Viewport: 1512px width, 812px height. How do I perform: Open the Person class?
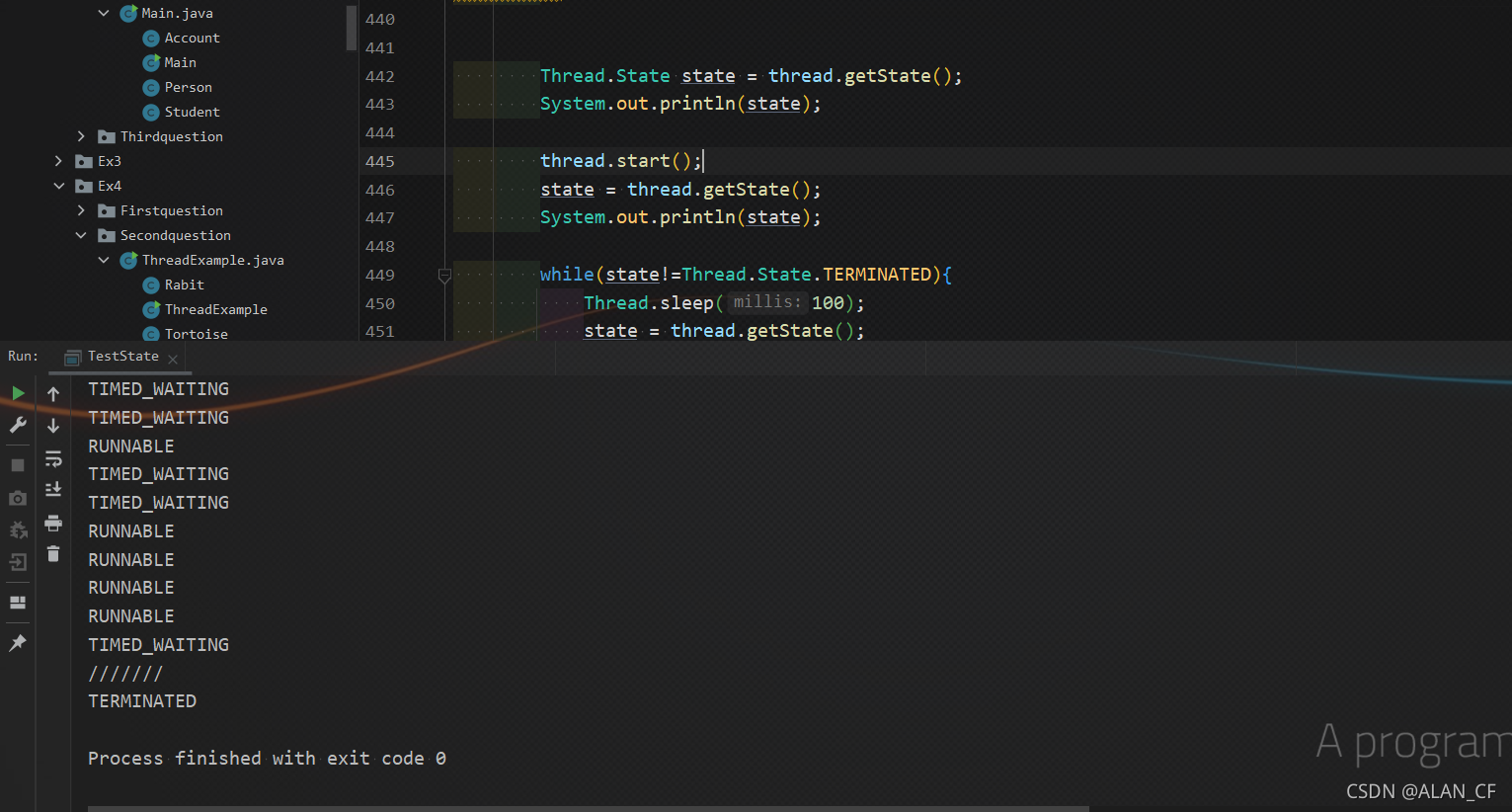188,87
